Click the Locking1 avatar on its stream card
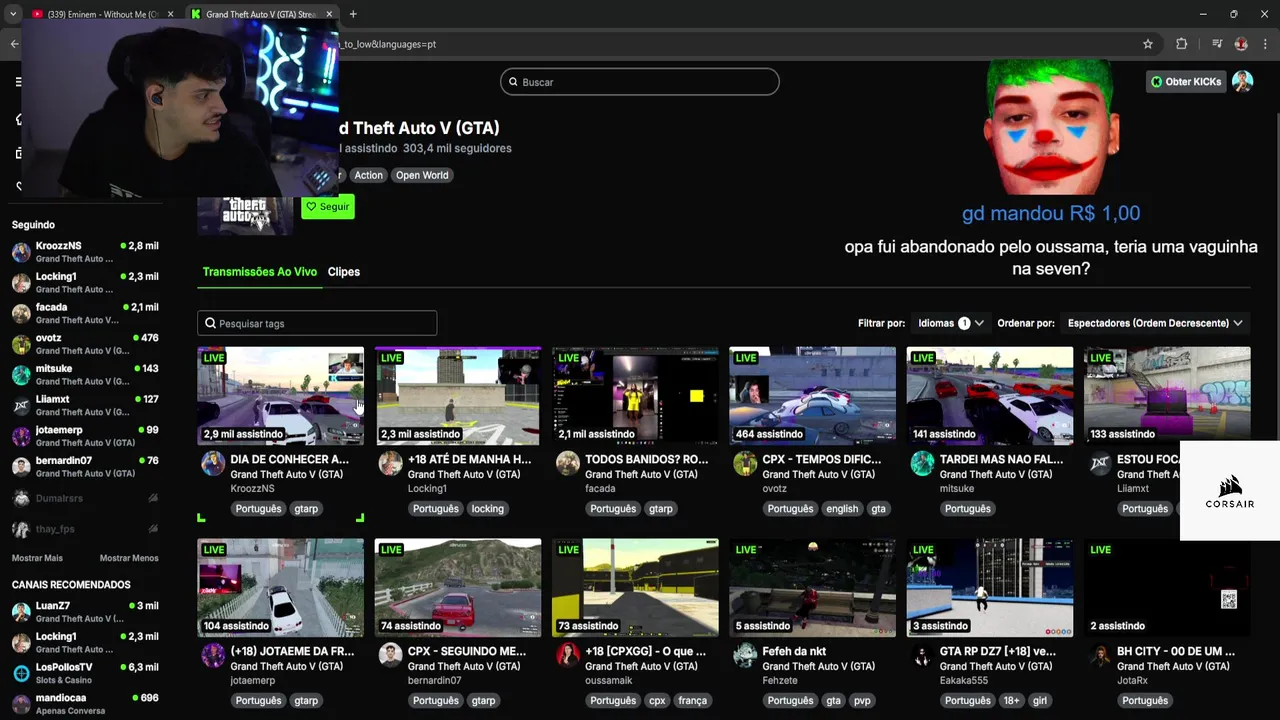Image resolution: width=1280 pixels, height=720 pixels. click(390, 463)
